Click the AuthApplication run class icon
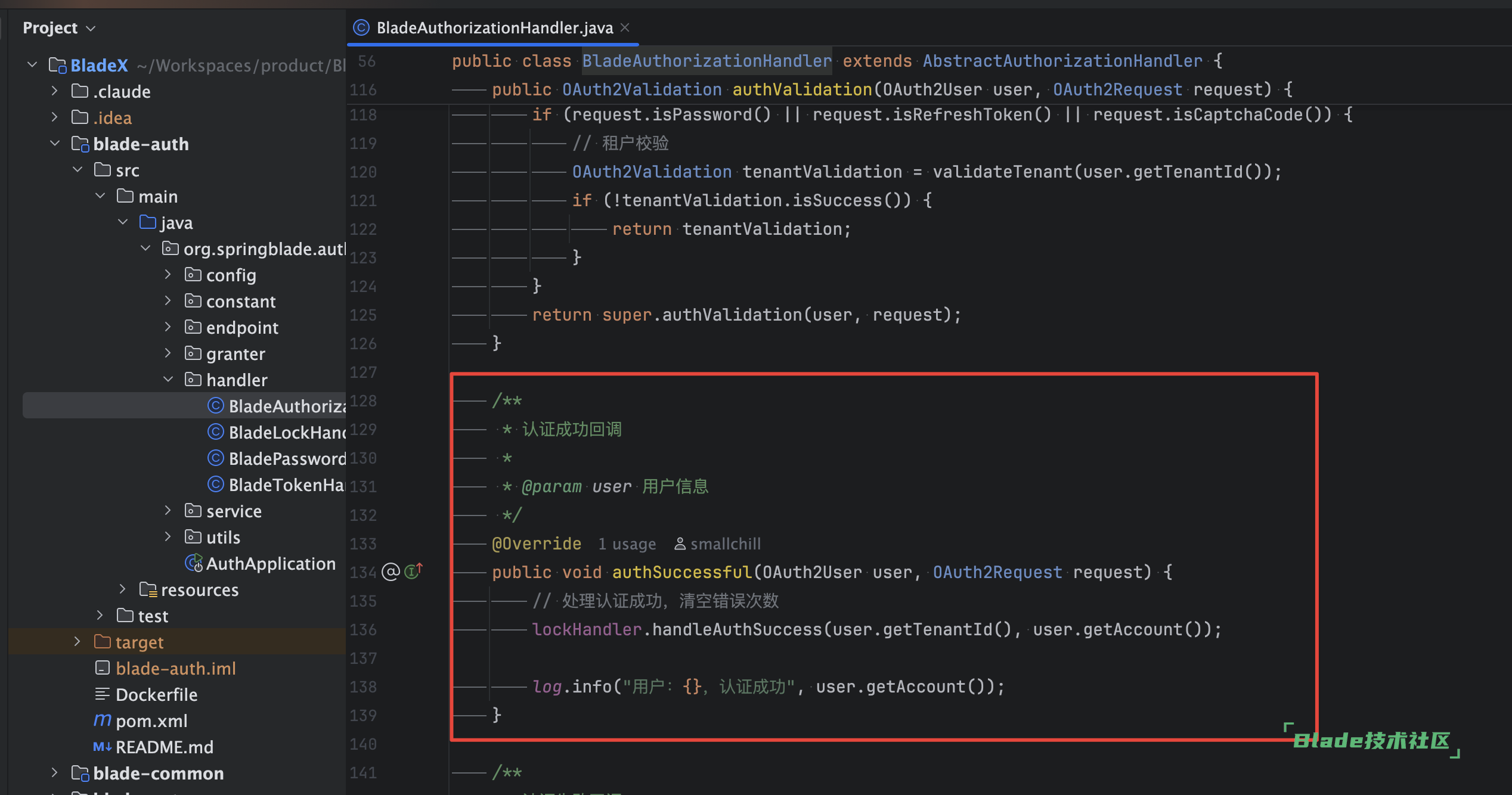 pos(194,563)
